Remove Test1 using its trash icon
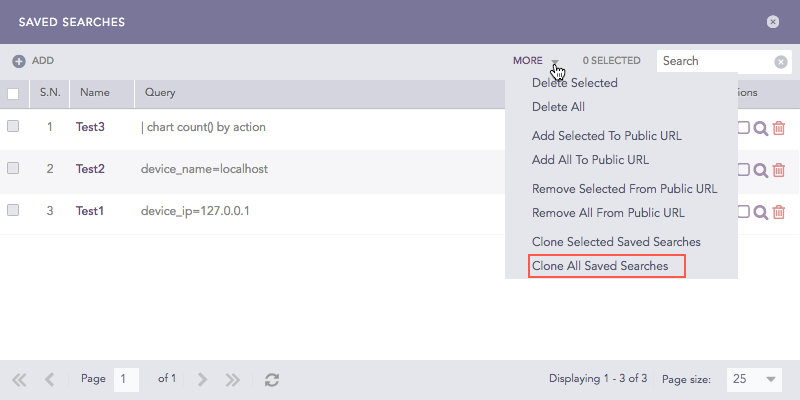The height and width of the screenshot is (400, 800). tap(779, 212)
